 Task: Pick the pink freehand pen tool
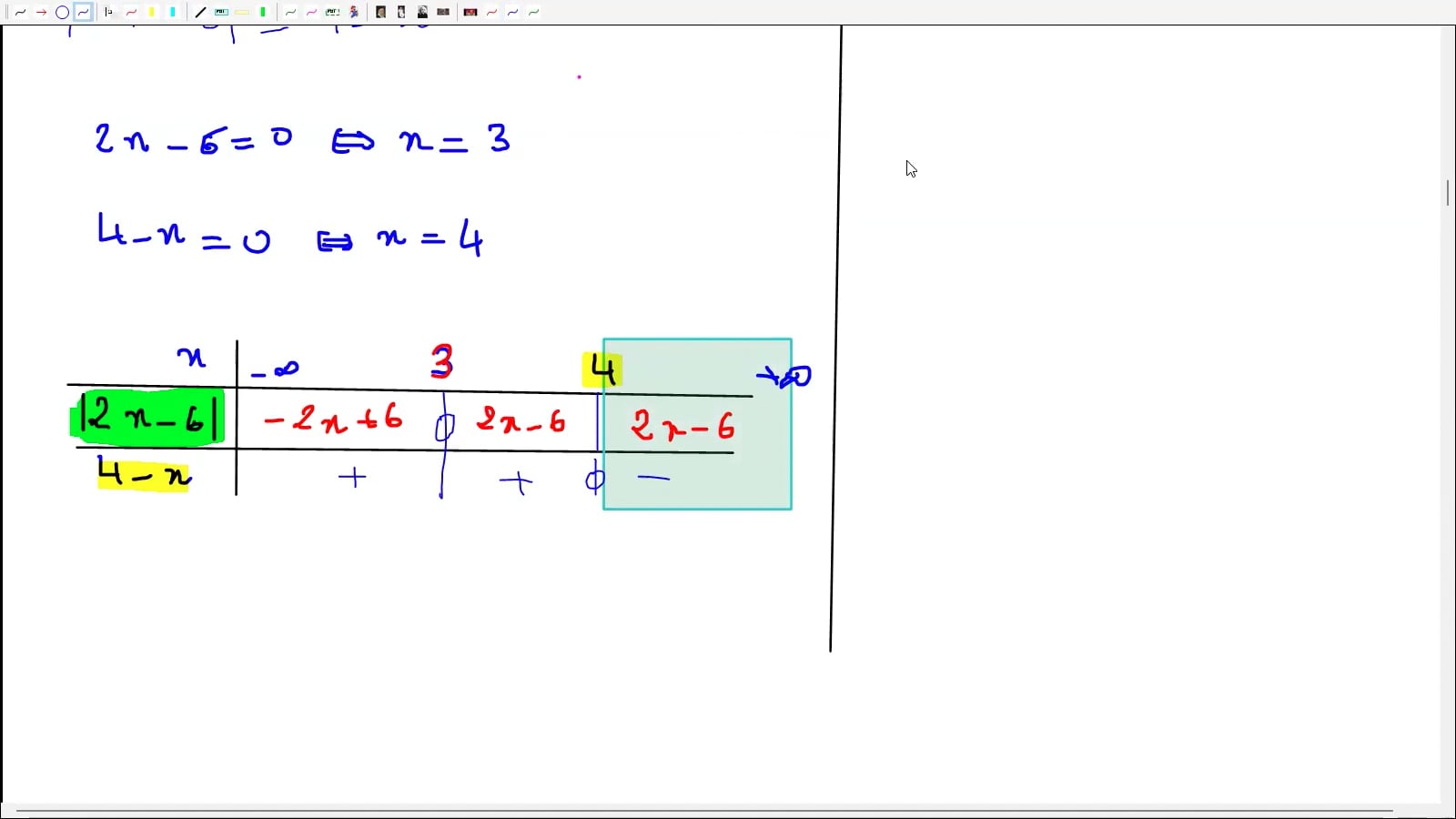[311, 12]
